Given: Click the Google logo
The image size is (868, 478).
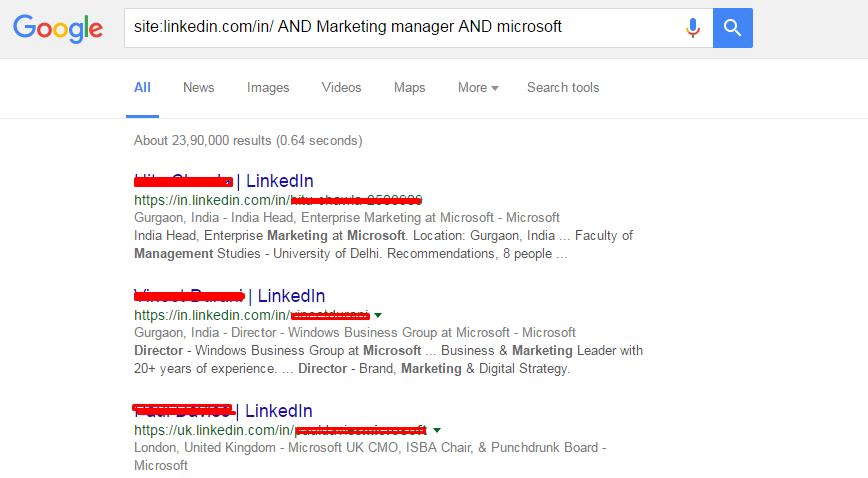Looking at the screenshot, I should point(58,28).
